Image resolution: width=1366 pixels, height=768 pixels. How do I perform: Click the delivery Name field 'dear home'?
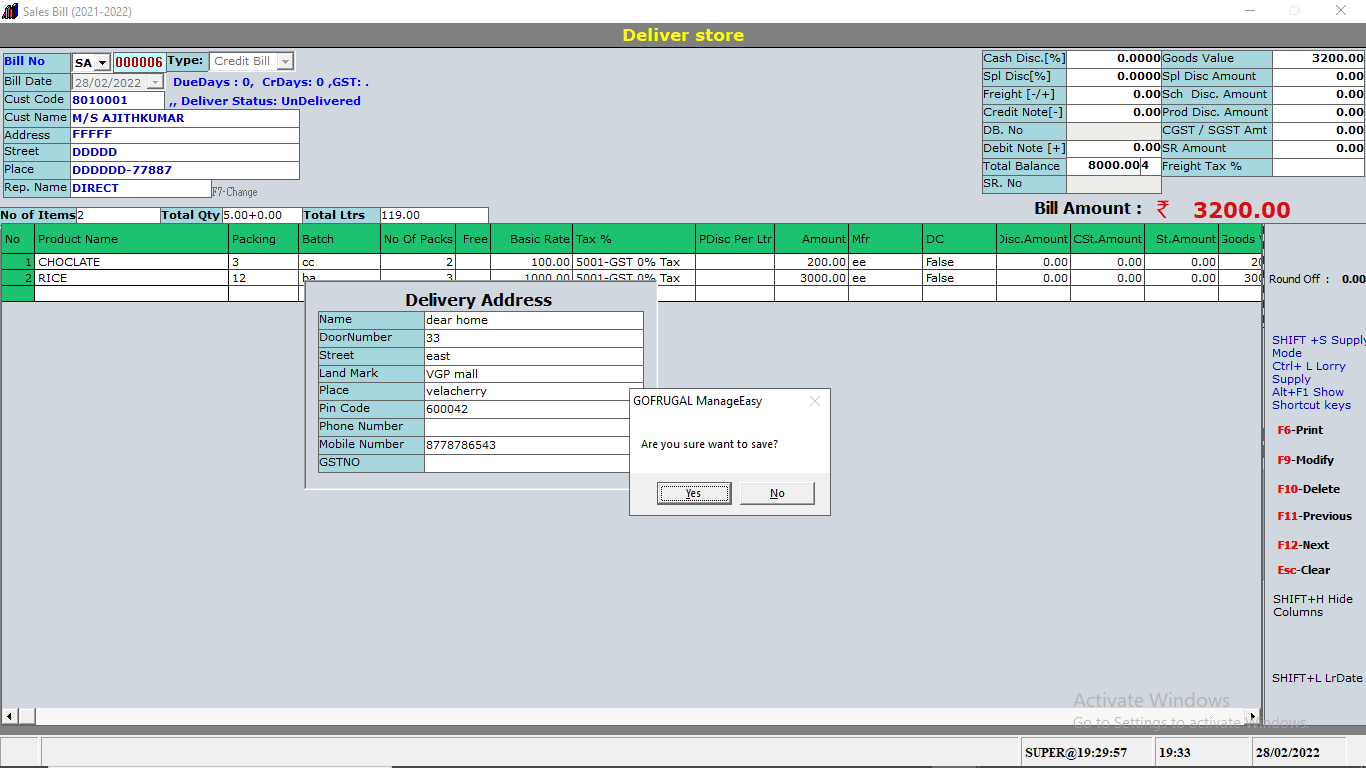pos(534,320)
